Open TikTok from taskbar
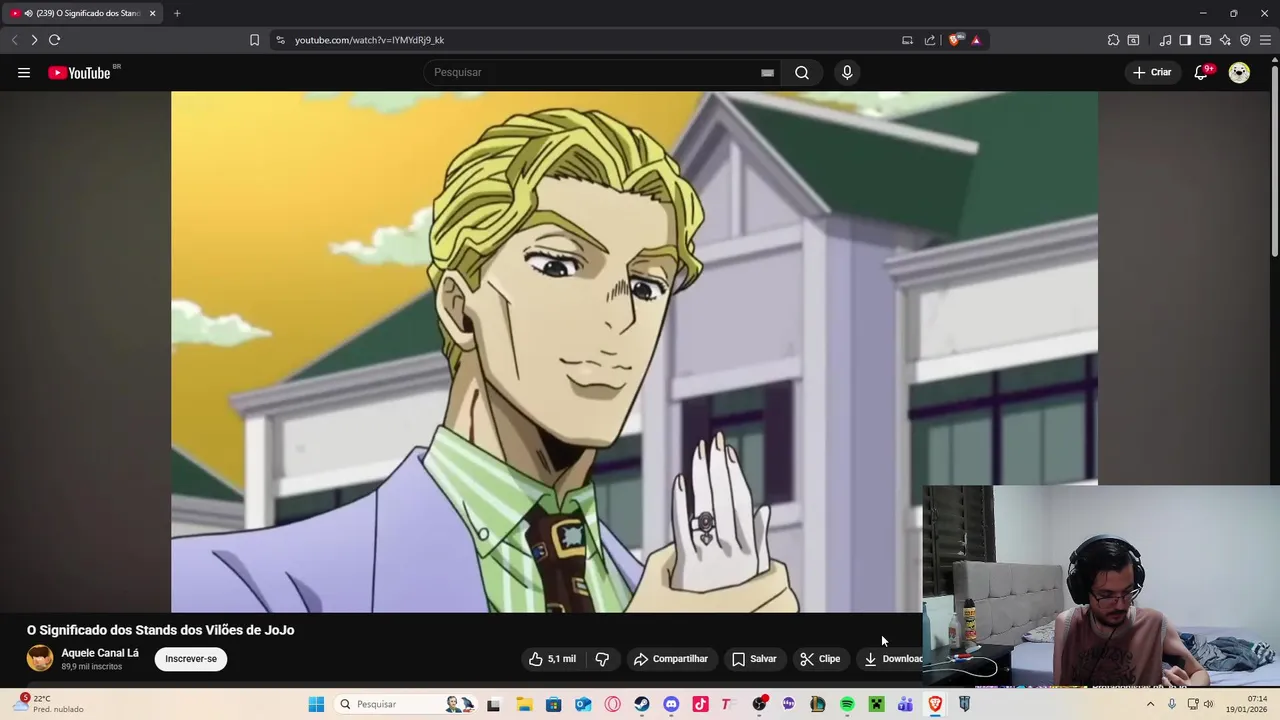The width and height of the screenshot is (1280, 720). tap(700, 704)
